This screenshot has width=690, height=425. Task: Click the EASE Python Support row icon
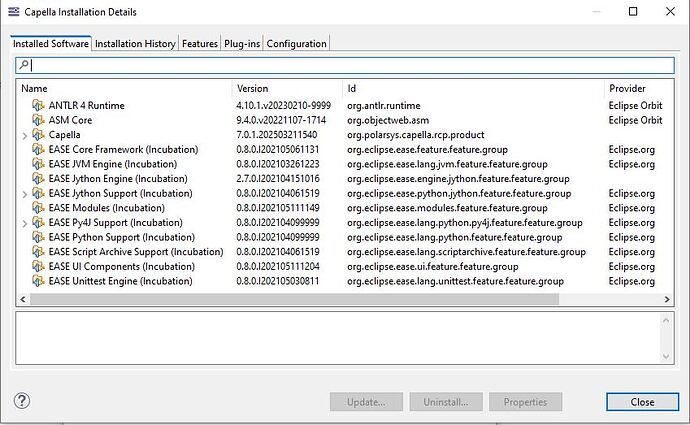click(x=38, y=237)
